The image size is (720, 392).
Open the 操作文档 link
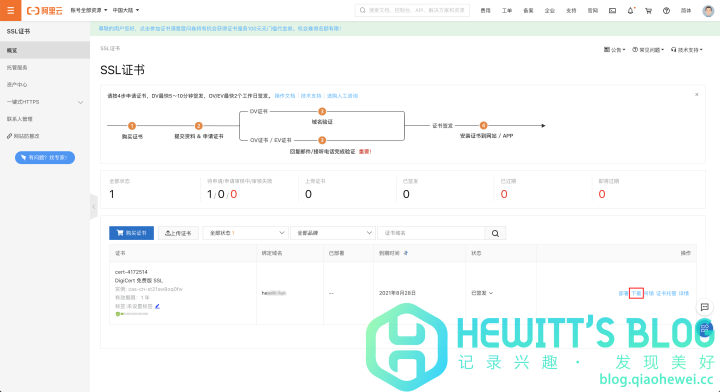(285, 96)
